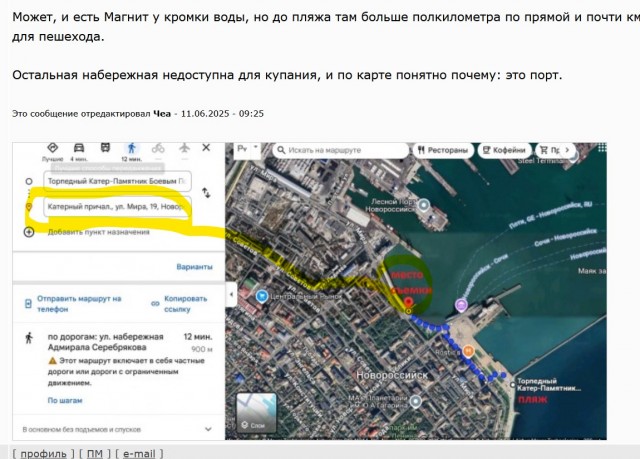This screenshot has height=459, width=640.
Task: Click the Лесной Порт Новороссийск marker
Action: point(424,204)
